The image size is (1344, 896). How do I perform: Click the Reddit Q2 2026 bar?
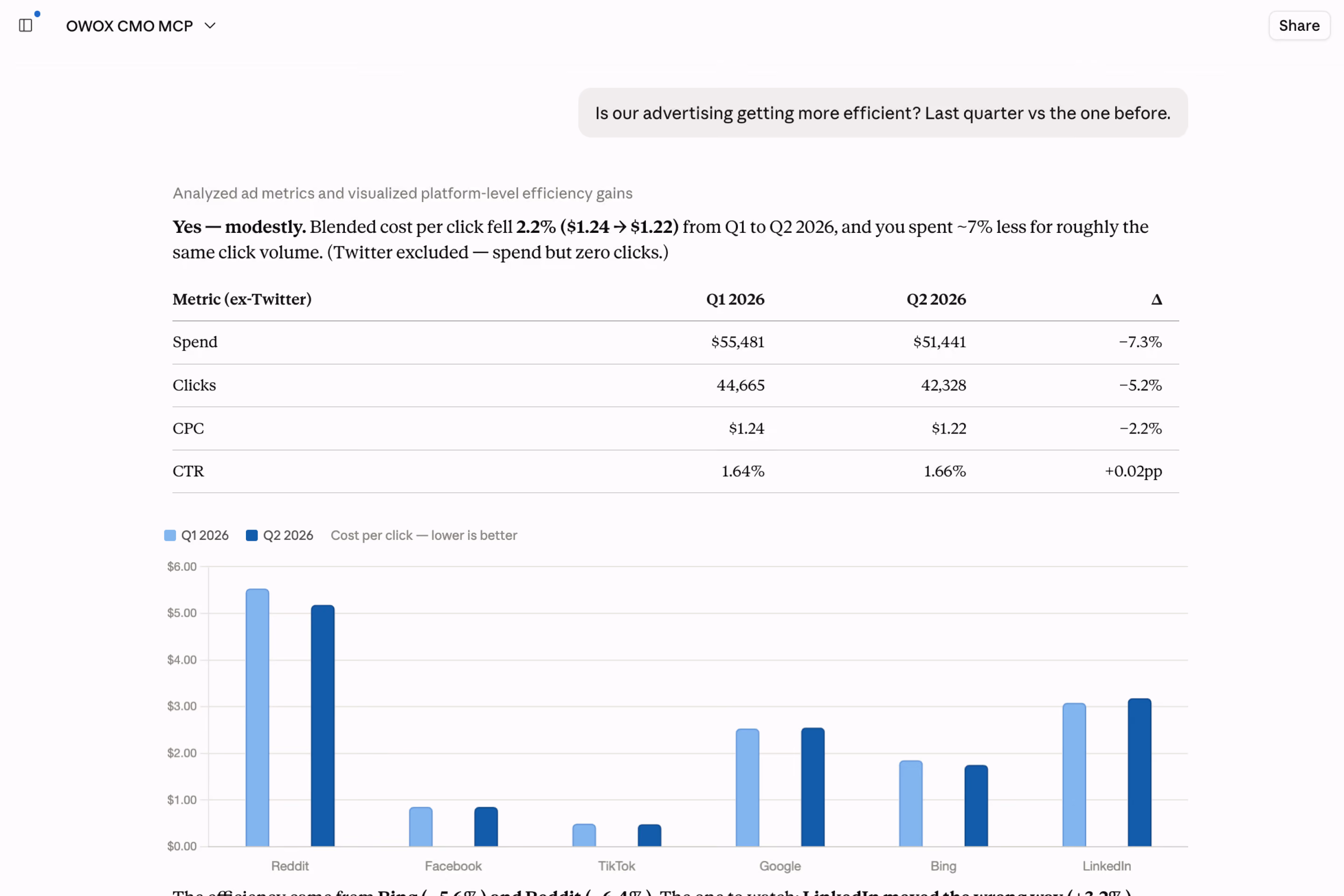coord(322,726)
